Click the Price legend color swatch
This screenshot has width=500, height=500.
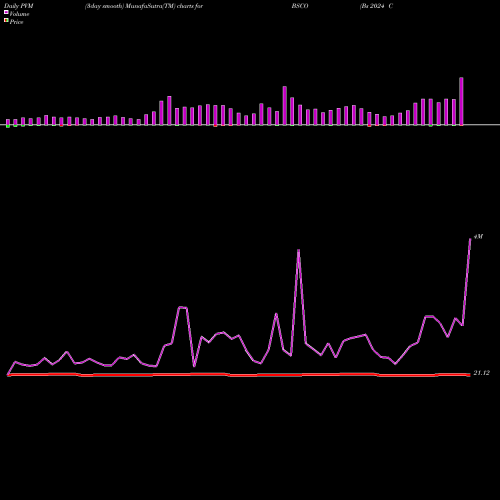[6, 20]
